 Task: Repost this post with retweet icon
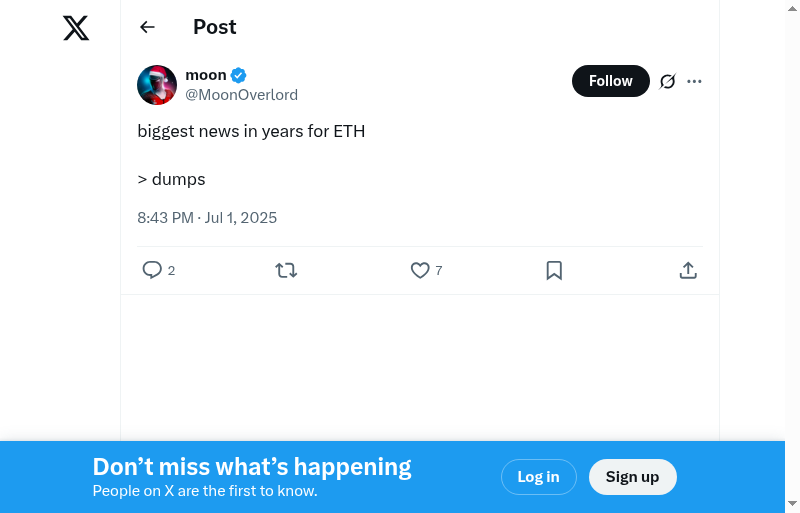286,270
